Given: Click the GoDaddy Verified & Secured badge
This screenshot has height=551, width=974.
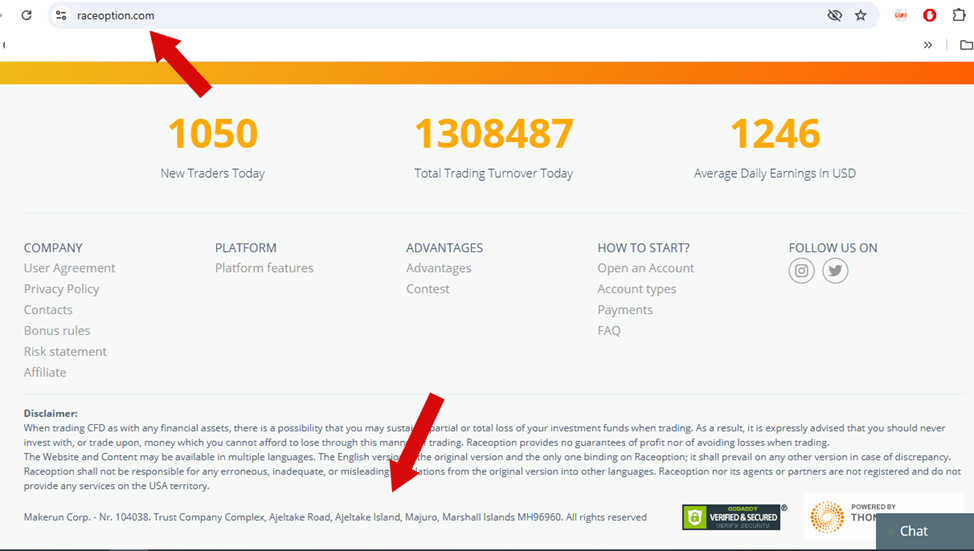Looking at the screenshot, I should (731, 517).
